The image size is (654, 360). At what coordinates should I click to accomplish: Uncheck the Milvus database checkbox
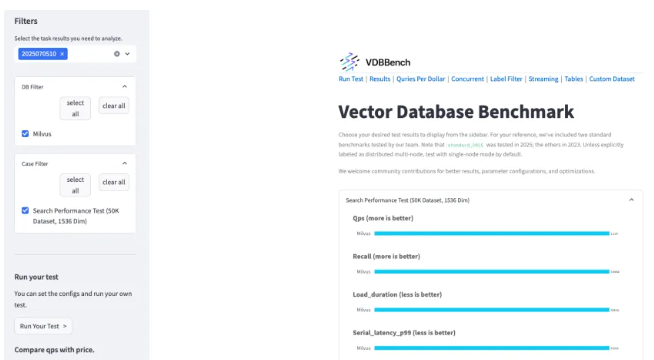(25, 133)
